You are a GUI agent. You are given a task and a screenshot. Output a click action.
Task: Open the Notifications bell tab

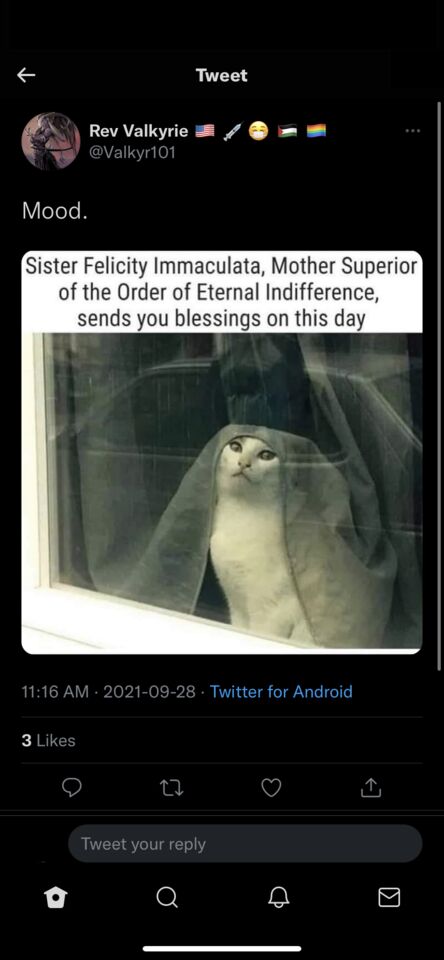coord(277,898)
